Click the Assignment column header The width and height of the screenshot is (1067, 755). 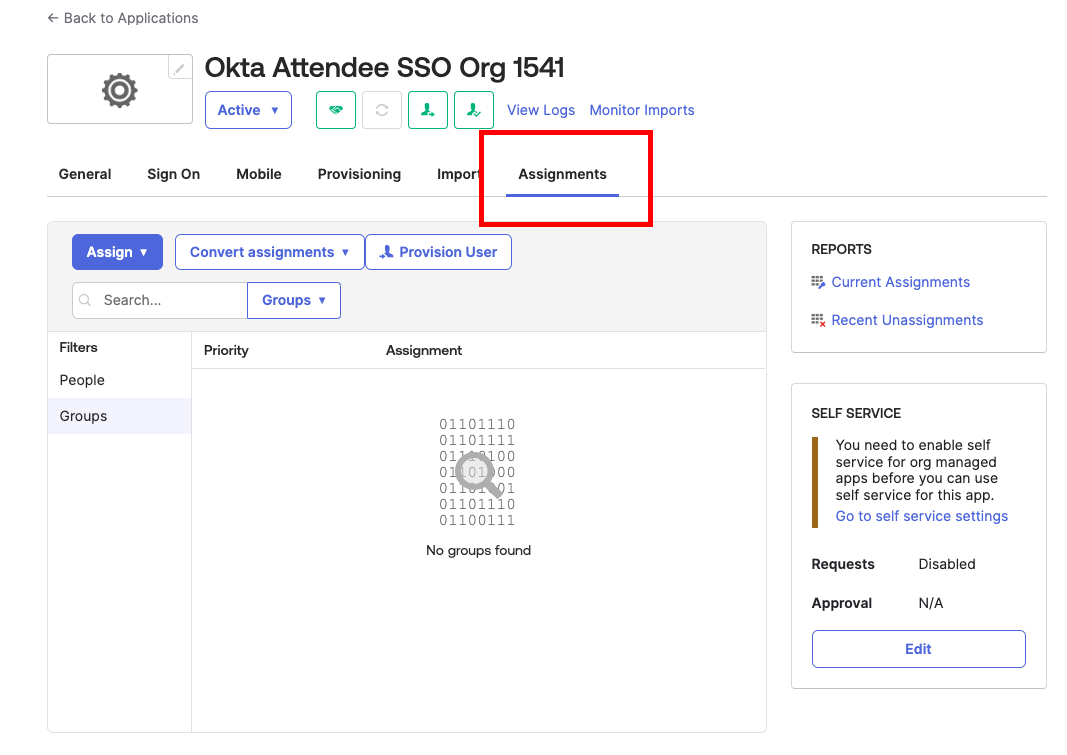(424, 350)
